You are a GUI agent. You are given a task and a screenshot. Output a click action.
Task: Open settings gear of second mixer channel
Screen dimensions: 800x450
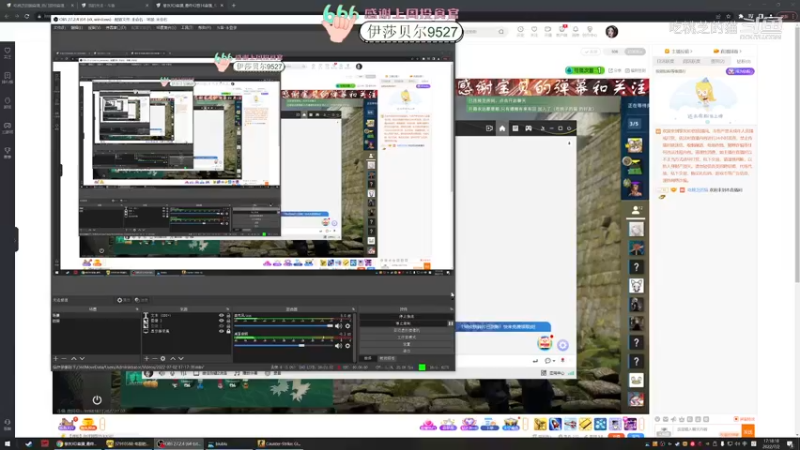pos(347,346)
